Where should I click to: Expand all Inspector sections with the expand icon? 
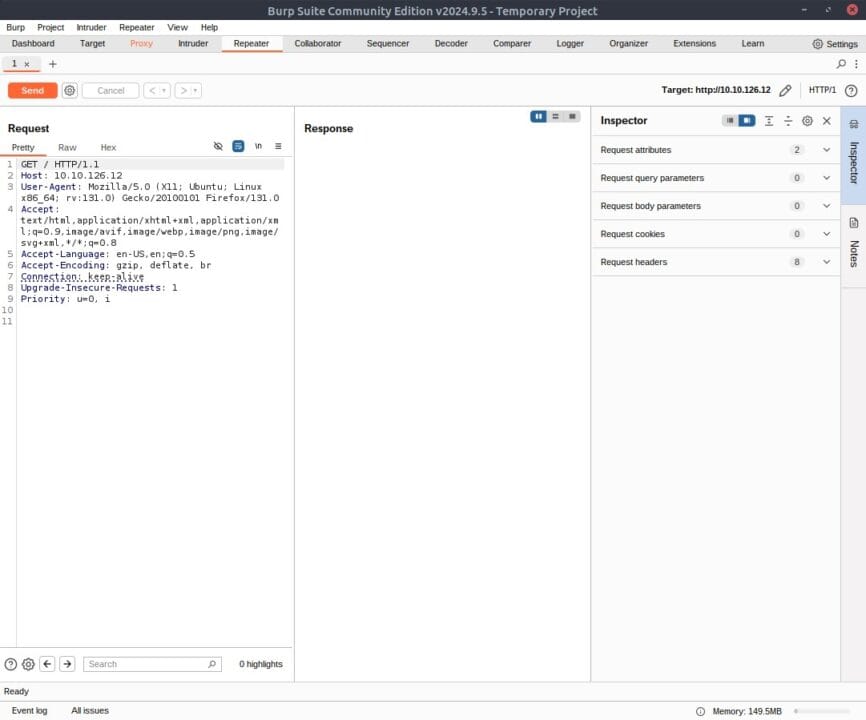[x=766, y=121]
